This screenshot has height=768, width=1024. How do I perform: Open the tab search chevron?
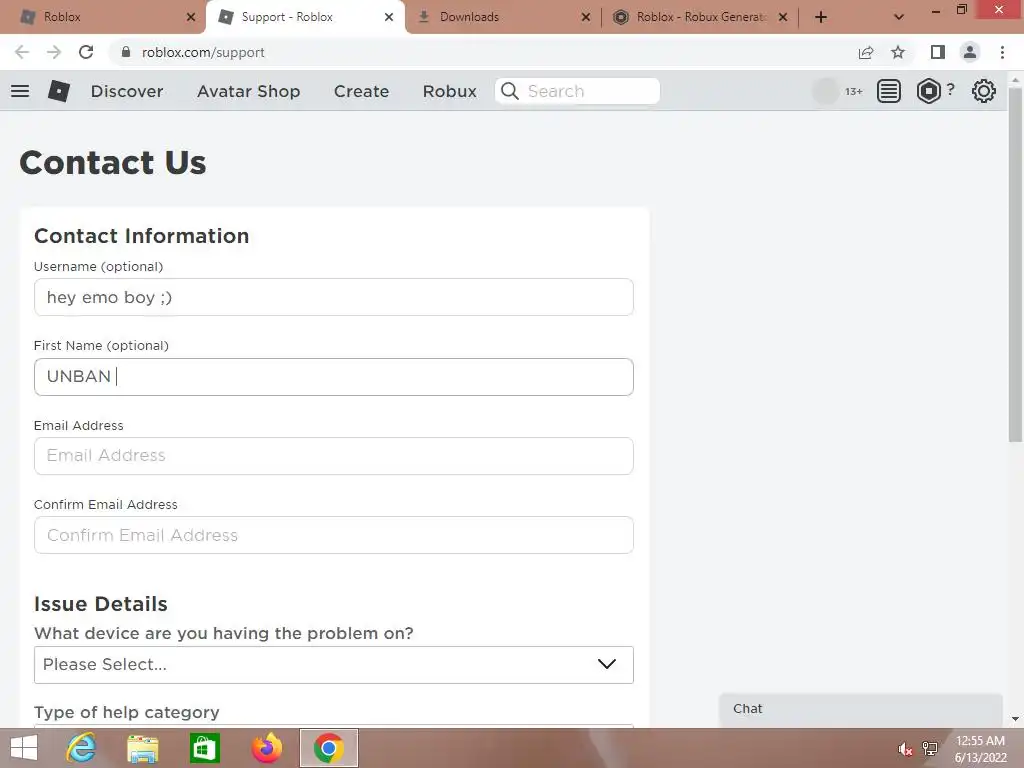click(899, 17)
